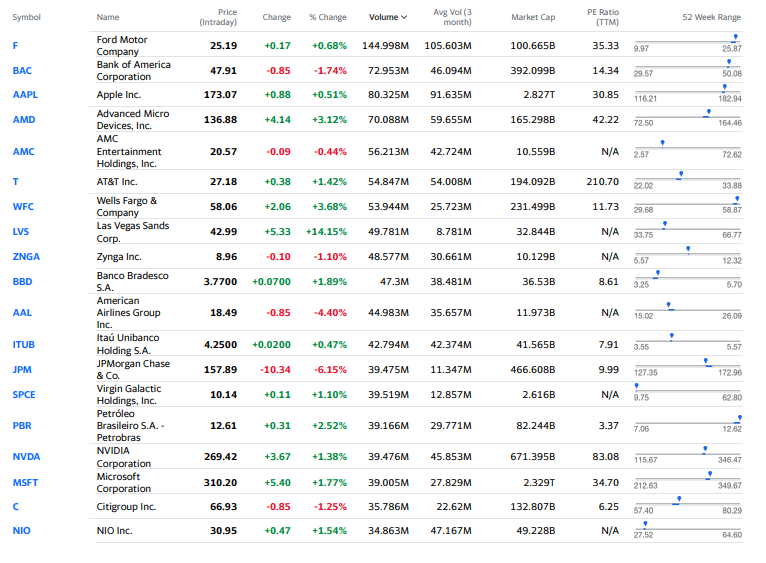The image size is (766, 563).
Task: Open the AAPL ticker symbol link
Action: (x=25, y=94)
